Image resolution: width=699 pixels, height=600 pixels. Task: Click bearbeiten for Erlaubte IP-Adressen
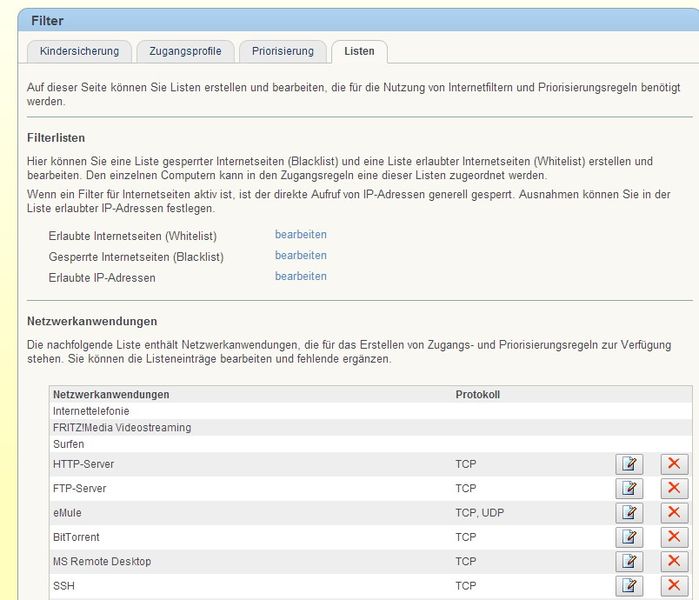pyautogui.click(x=300, y=277)
